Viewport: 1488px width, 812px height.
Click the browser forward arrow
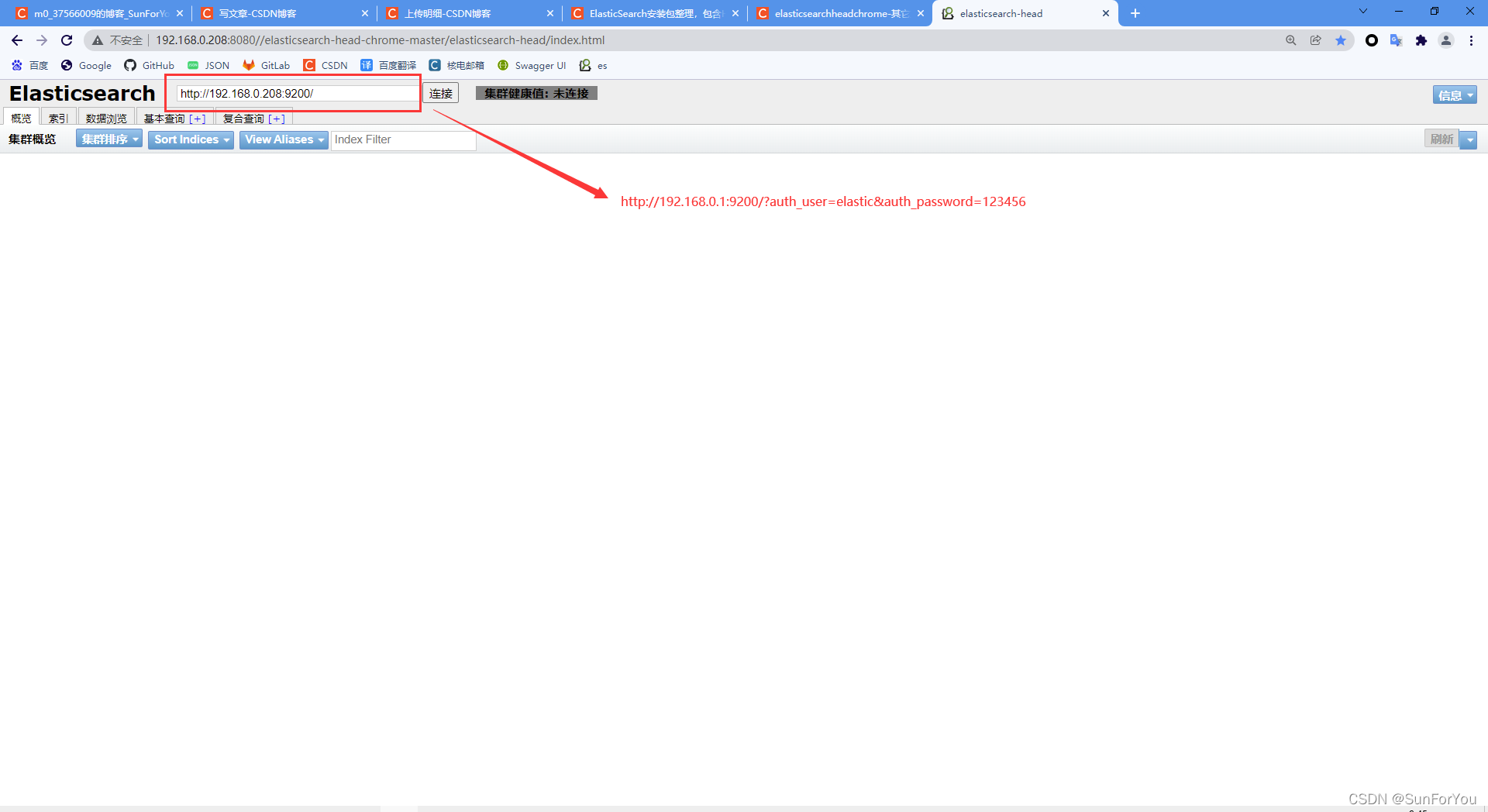click(42, 40)
